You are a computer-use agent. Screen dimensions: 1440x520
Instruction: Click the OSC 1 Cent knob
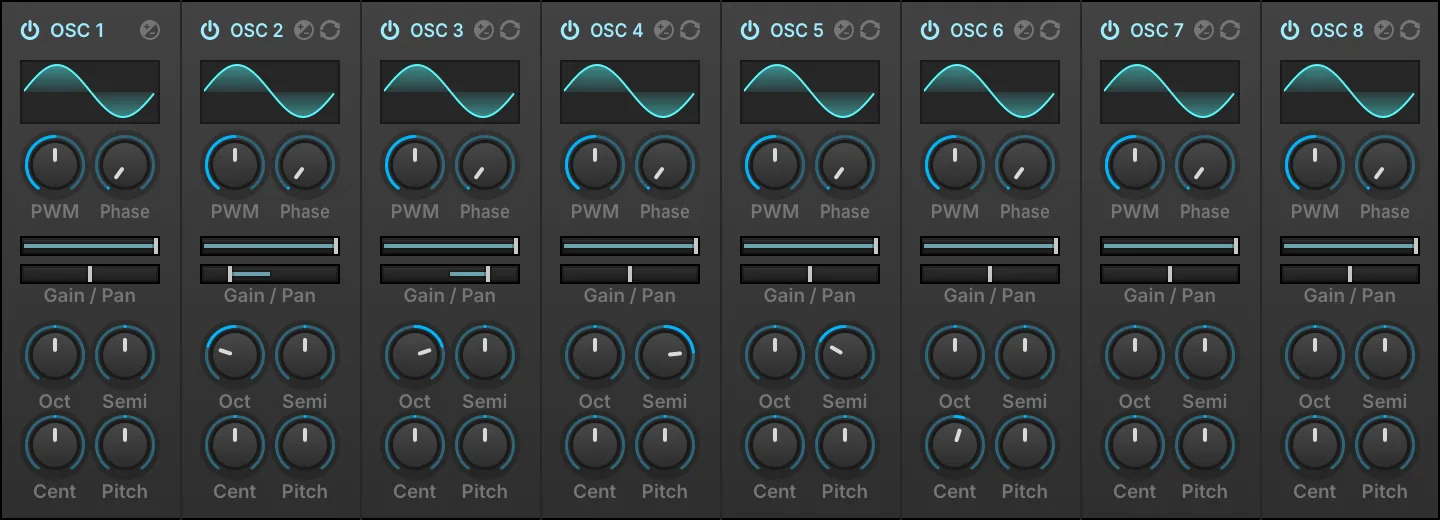click(x=55, y=444)
